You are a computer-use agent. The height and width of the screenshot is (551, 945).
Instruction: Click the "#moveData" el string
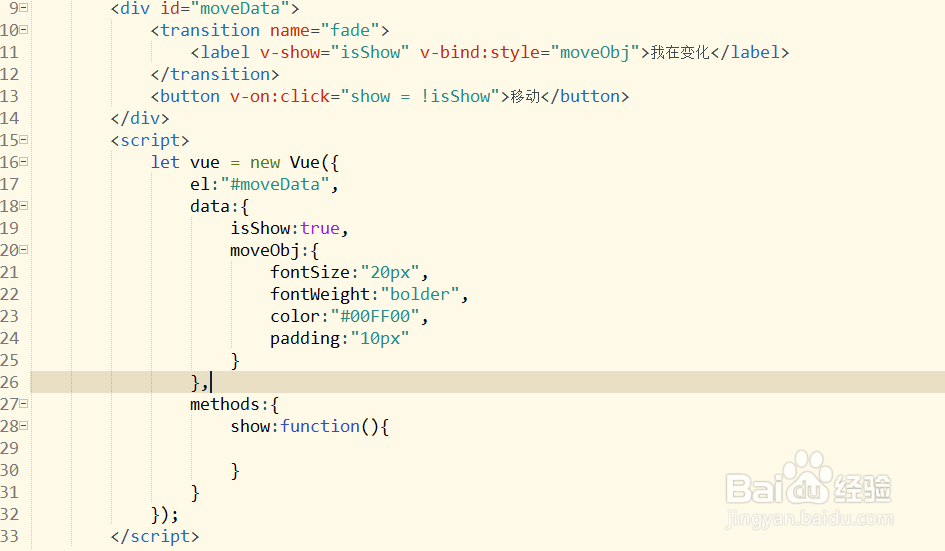pyautogui.click(x=275, y=184)
